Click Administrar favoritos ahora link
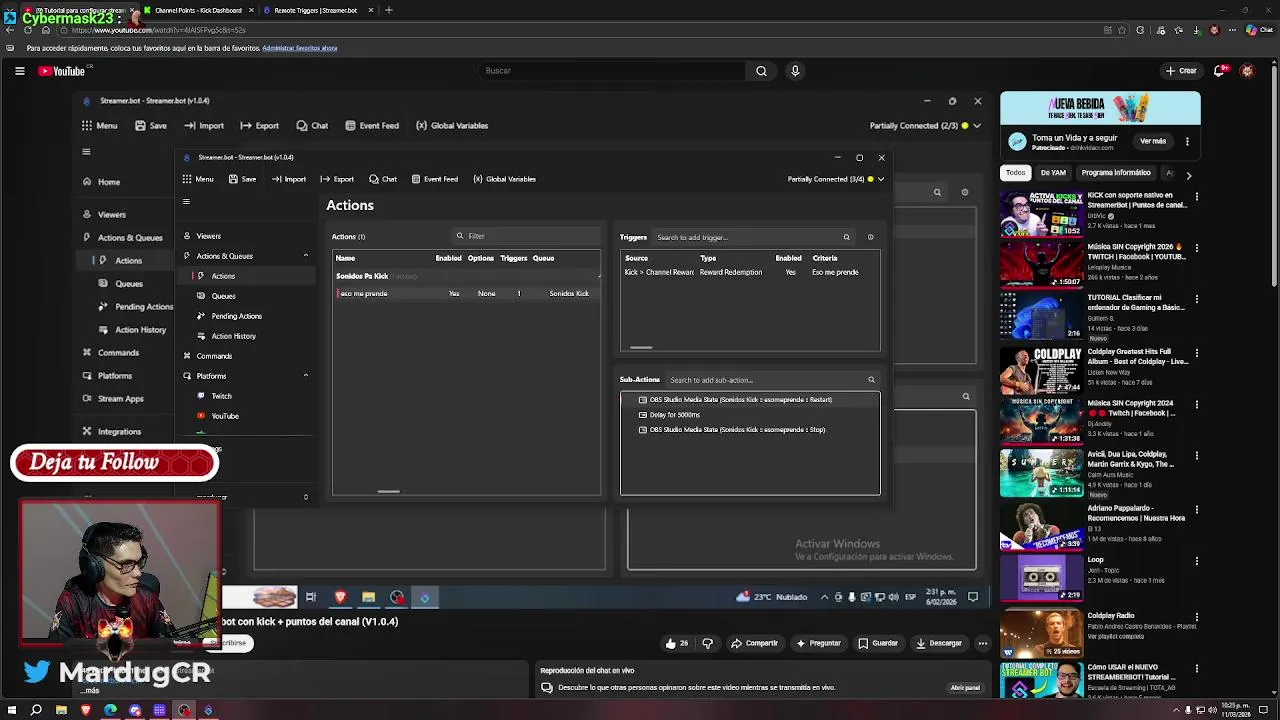1280x720 pixels. tap(299, 48)
